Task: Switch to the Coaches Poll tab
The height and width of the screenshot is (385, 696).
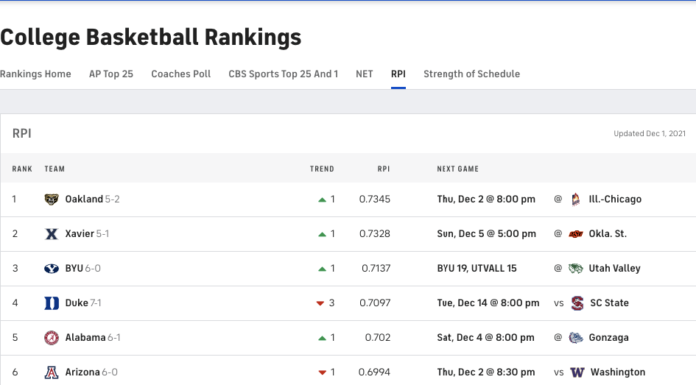Action: (181, 74)
